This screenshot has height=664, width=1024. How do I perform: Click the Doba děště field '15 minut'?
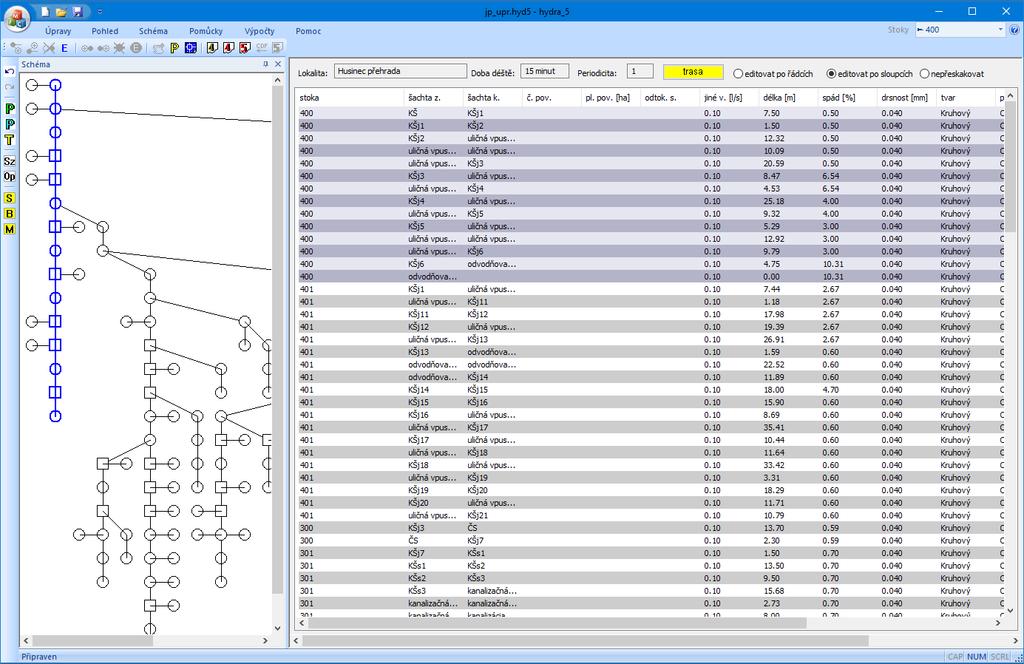pyautogui.click(x=544, y=71)
